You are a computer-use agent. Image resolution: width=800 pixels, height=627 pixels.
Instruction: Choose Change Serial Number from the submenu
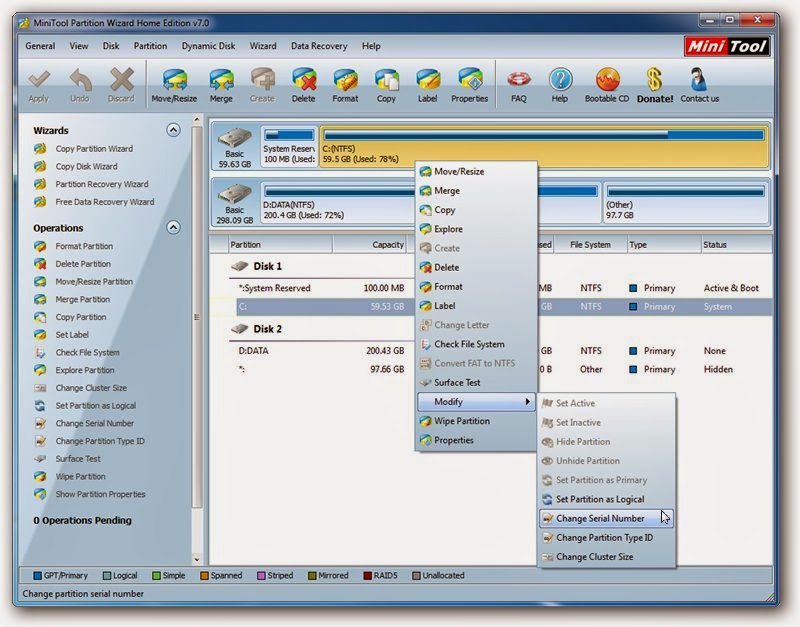600,518
